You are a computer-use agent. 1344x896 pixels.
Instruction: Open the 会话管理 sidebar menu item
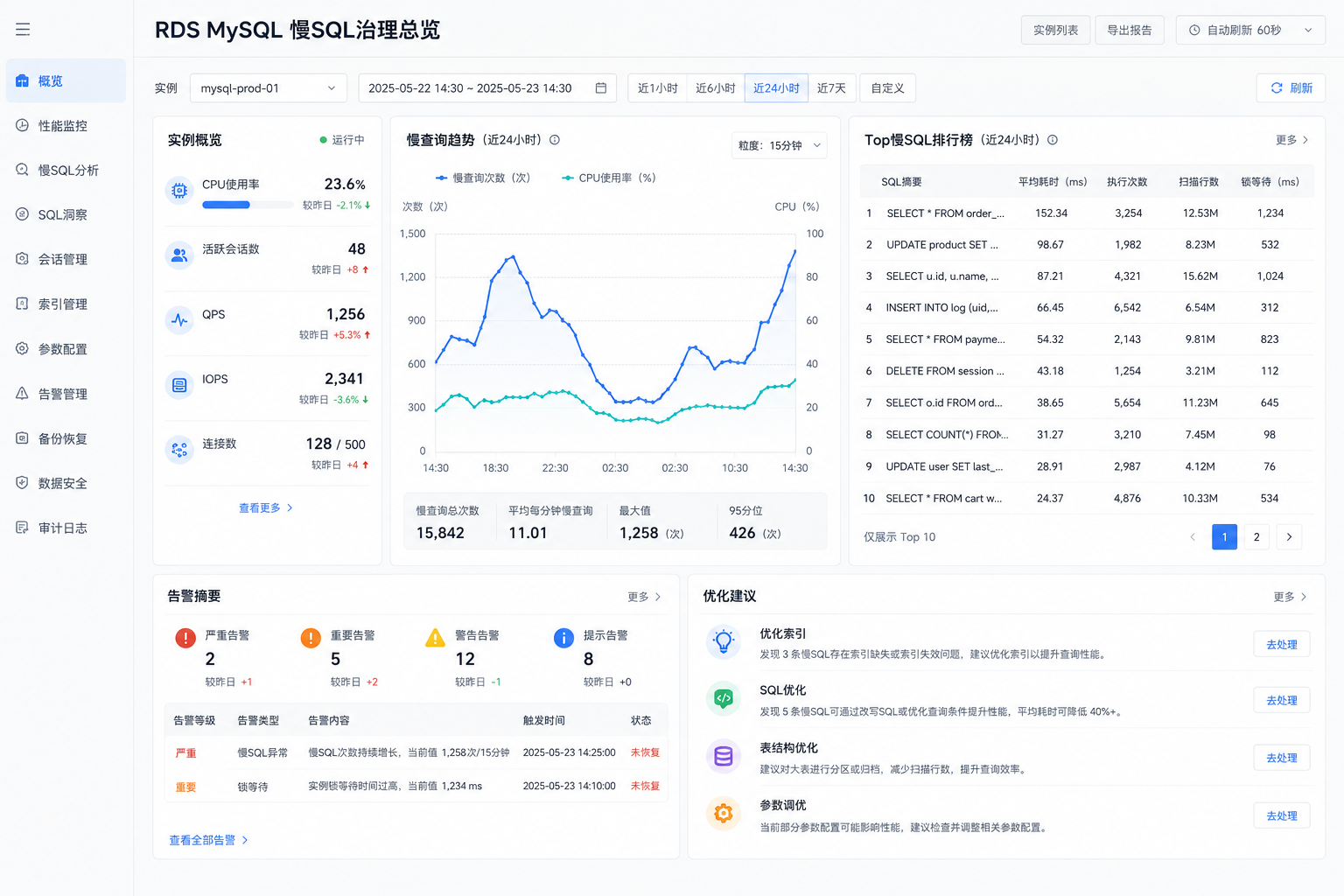[x=66, y=259]
